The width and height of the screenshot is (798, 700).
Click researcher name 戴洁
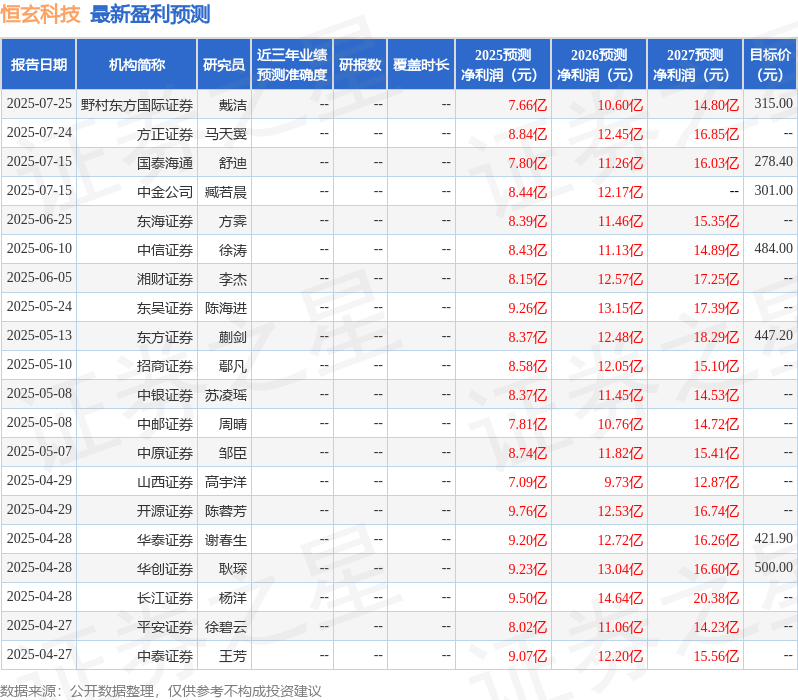click(233, 105)
